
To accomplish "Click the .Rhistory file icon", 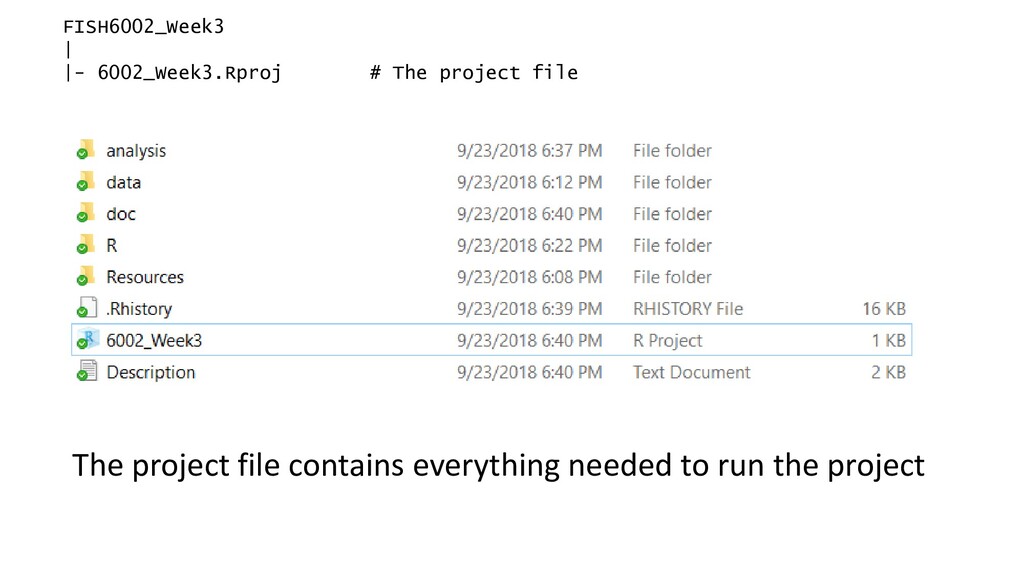I will pyautogui.click(x=86, y=308).
